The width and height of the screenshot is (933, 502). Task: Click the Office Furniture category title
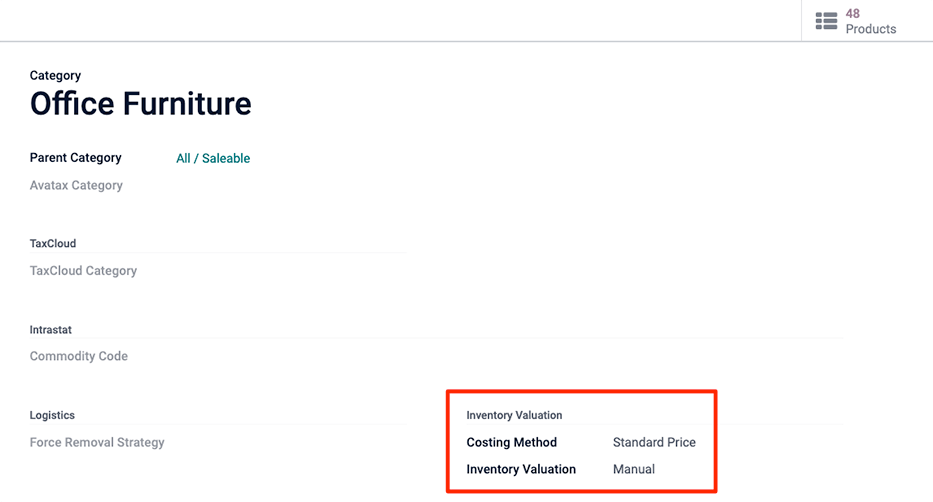click(x=141, y=103)
